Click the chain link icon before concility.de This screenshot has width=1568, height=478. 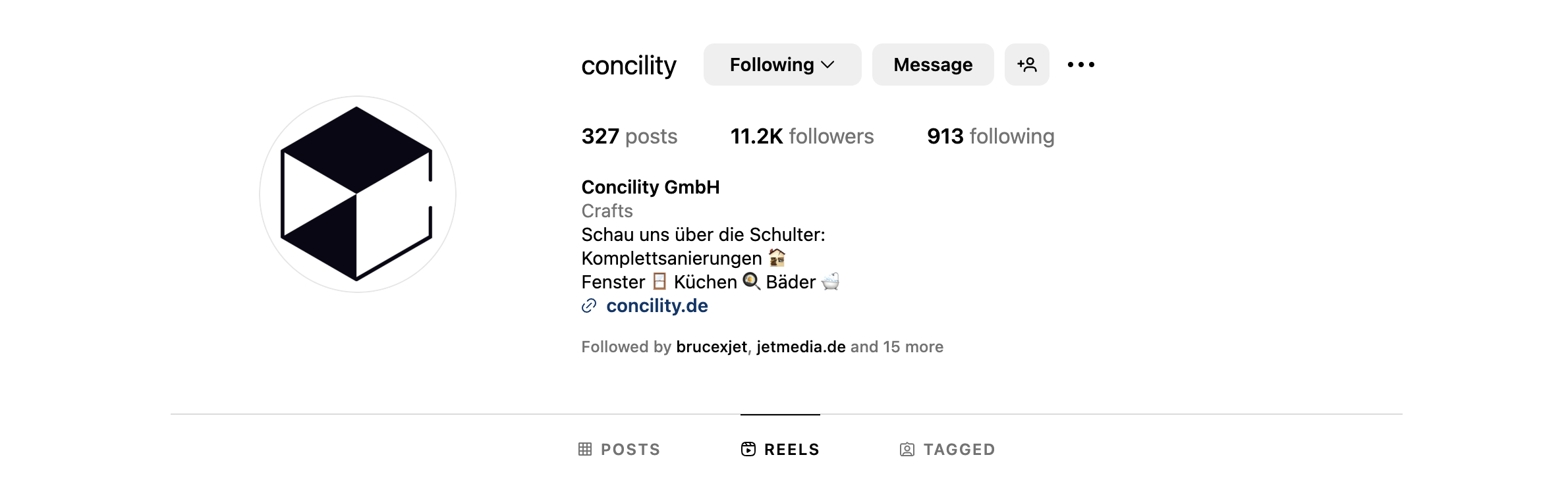589,305
